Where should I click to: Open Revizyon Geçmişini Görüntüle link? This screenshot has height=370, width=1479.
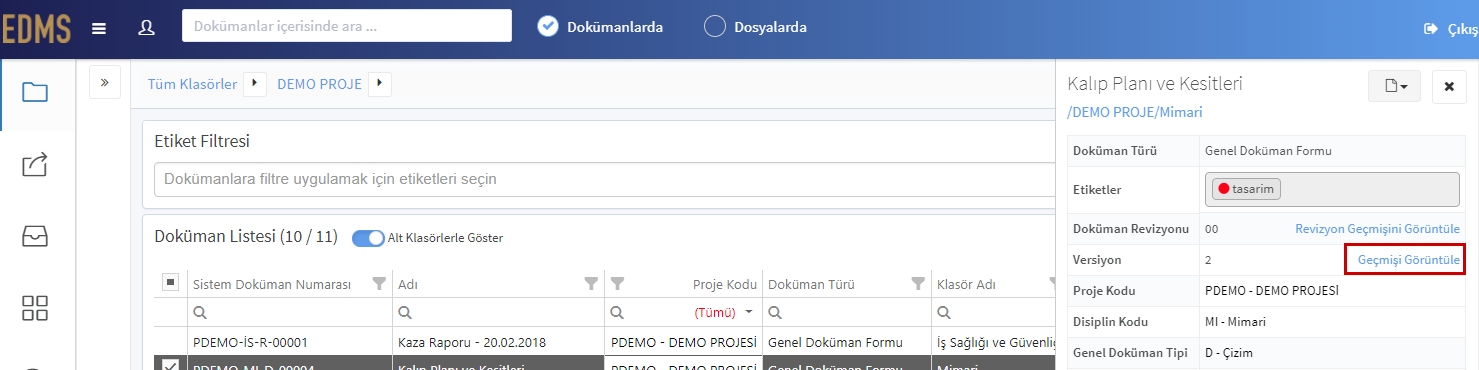pos(1378,229)
